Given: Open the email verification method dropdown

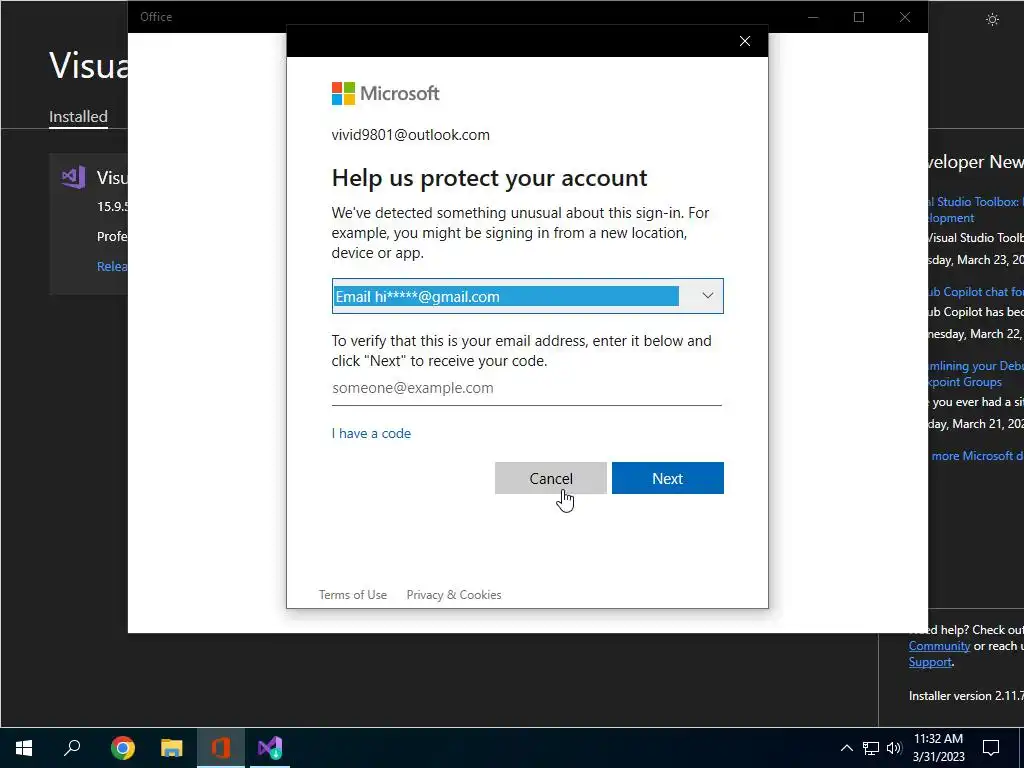Looking at the screenshot, I should coord(527,296).
